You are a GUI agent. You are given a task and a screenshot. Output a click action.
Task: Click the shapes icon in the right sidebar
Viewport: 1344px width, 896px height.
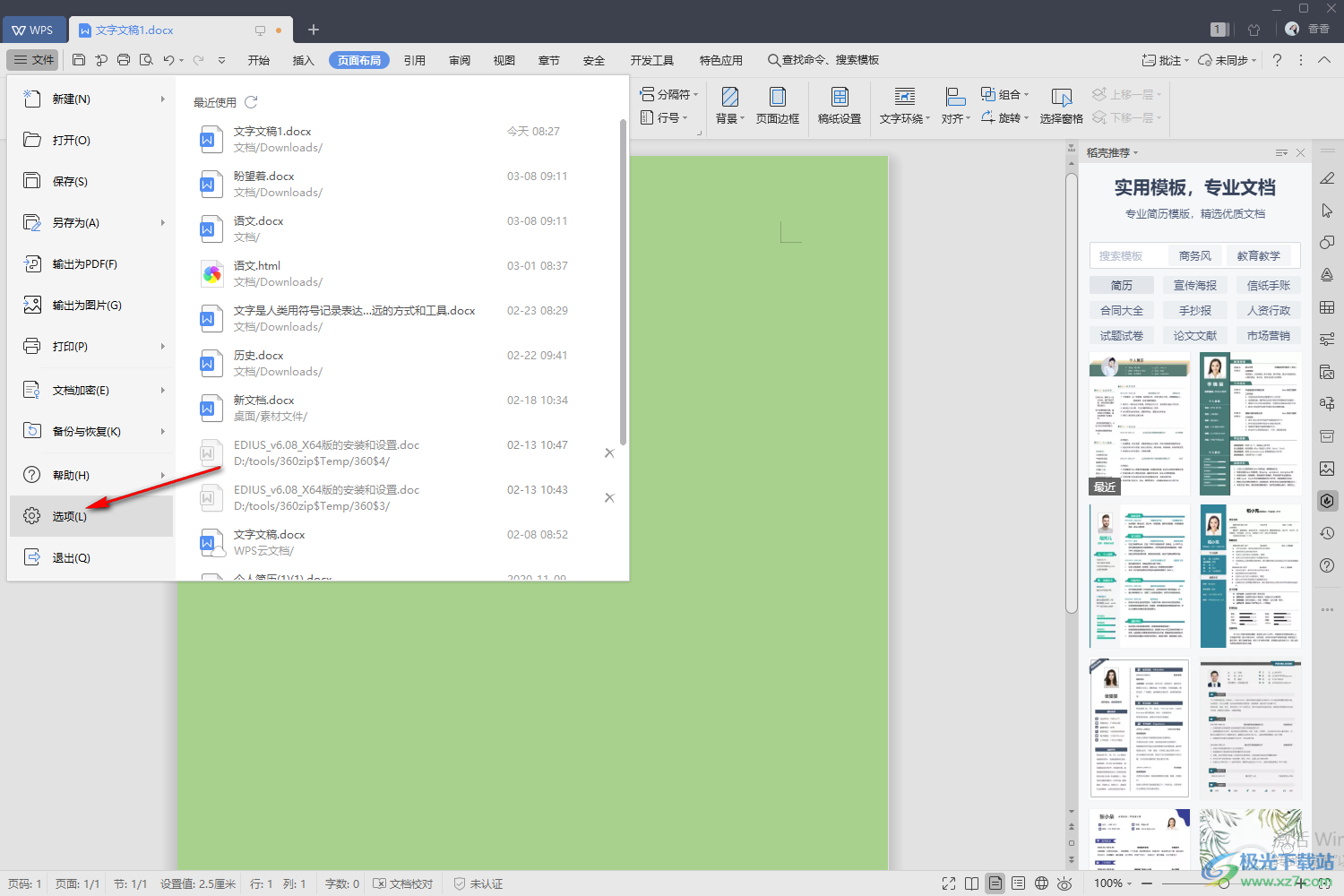point(1327,243)
